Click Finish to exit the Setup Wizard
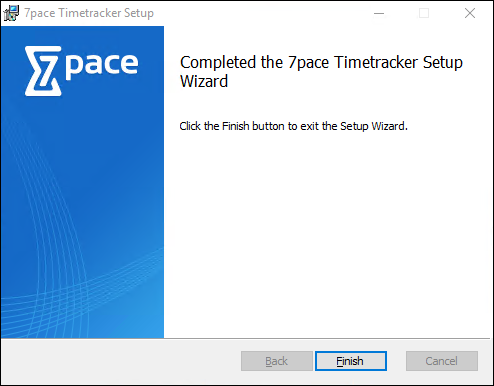The image size is (494, 386). click(351, 361)
